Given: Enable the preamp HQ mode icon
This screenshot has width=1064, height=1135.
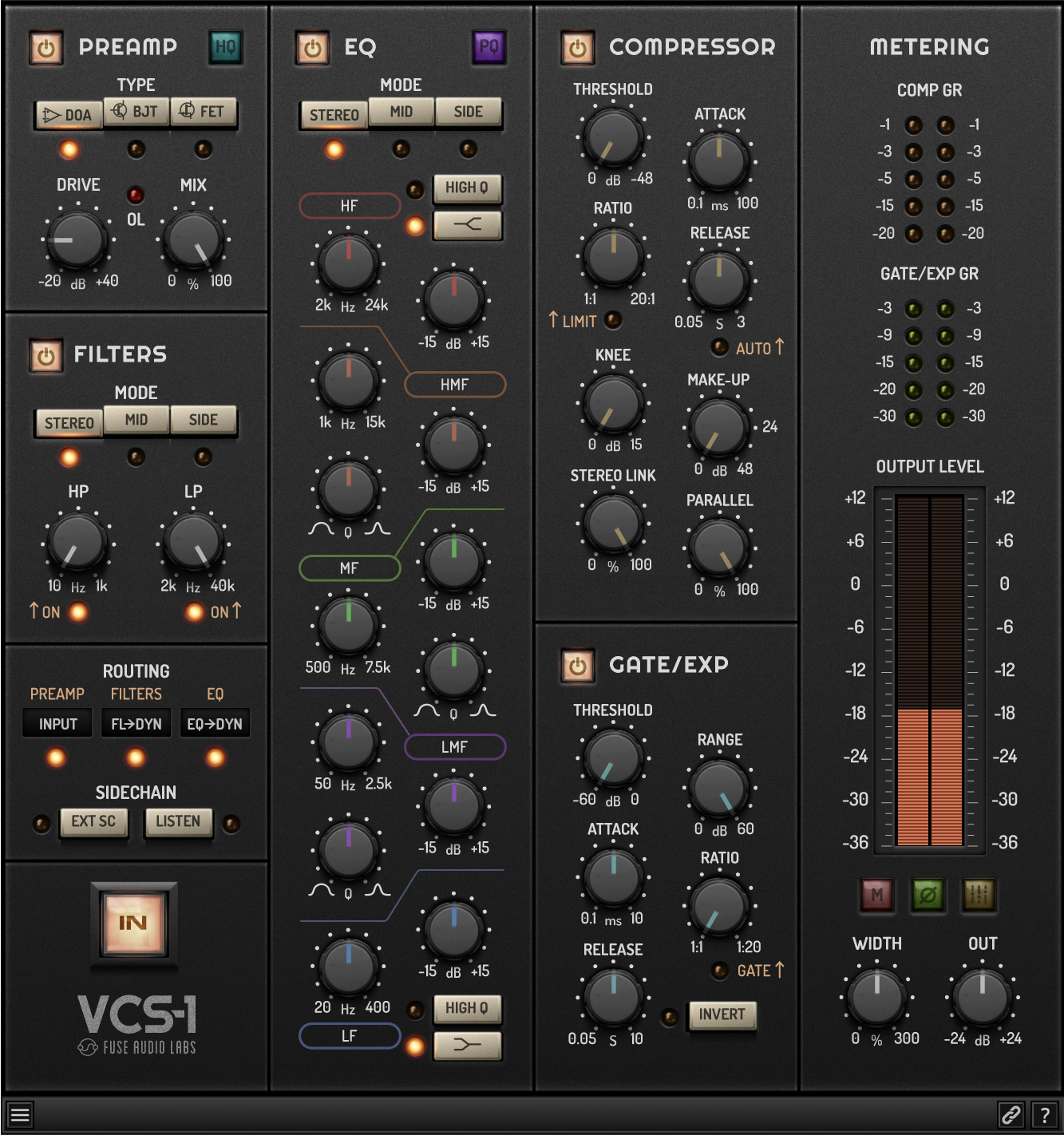Looking at the screenshot, I should pyautogui.click(x=226, y=47).
